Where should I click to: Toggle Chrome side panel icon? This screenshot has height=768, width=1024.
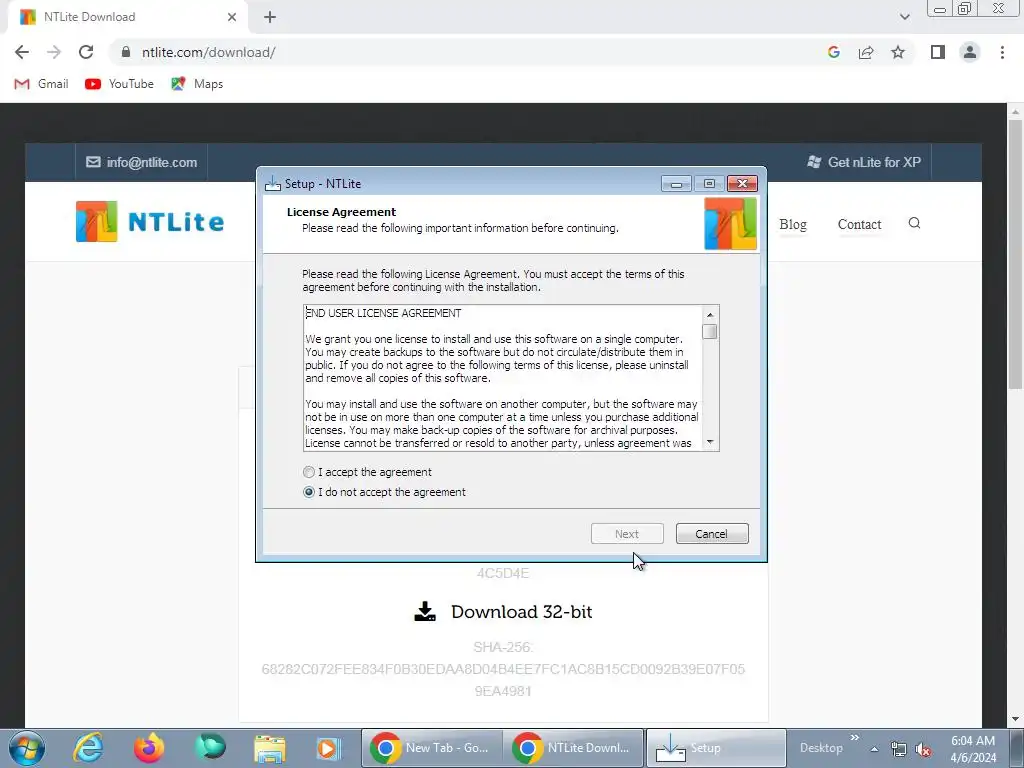pos(938,52)
